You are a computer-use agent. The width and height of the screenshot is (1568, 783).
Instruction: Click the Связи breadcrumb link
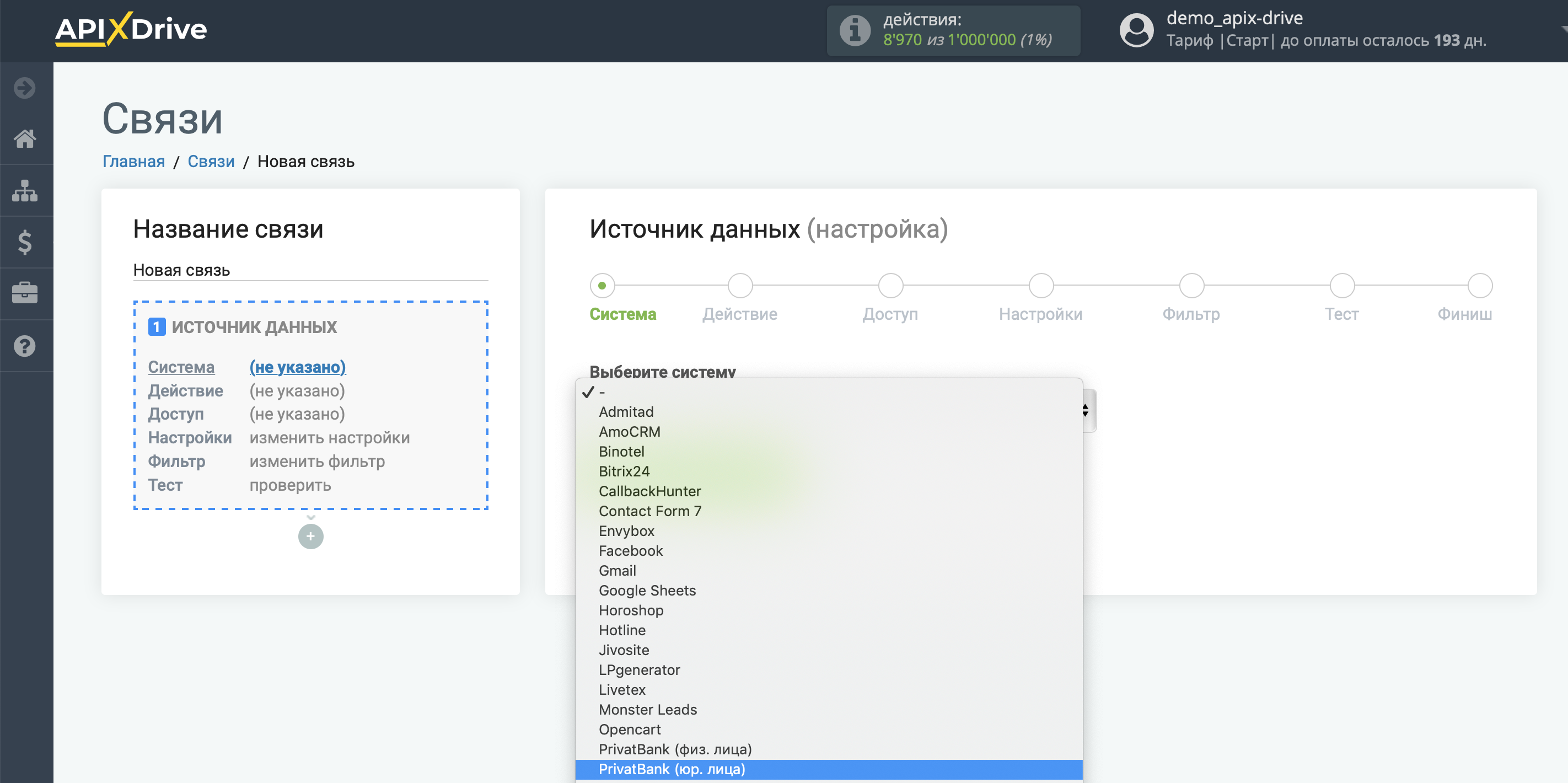coord(210,160)
